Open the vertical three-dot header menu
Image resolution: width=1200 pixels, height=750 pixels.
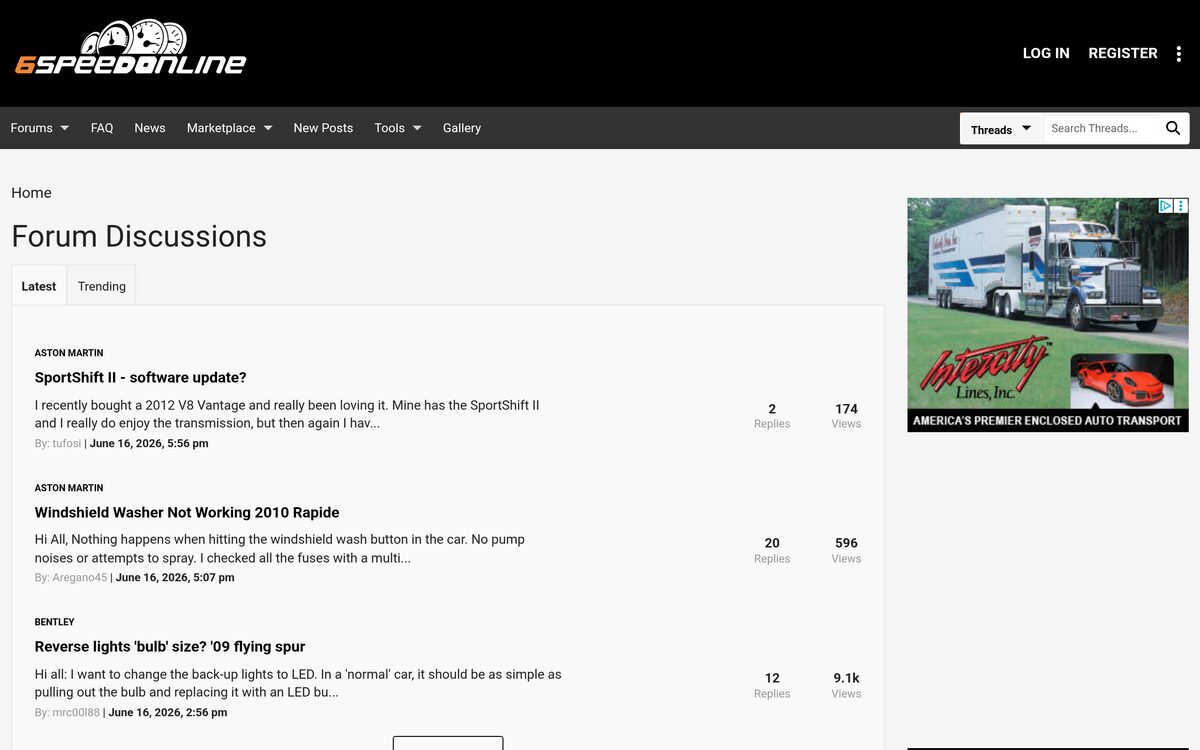pos(1179,54)
